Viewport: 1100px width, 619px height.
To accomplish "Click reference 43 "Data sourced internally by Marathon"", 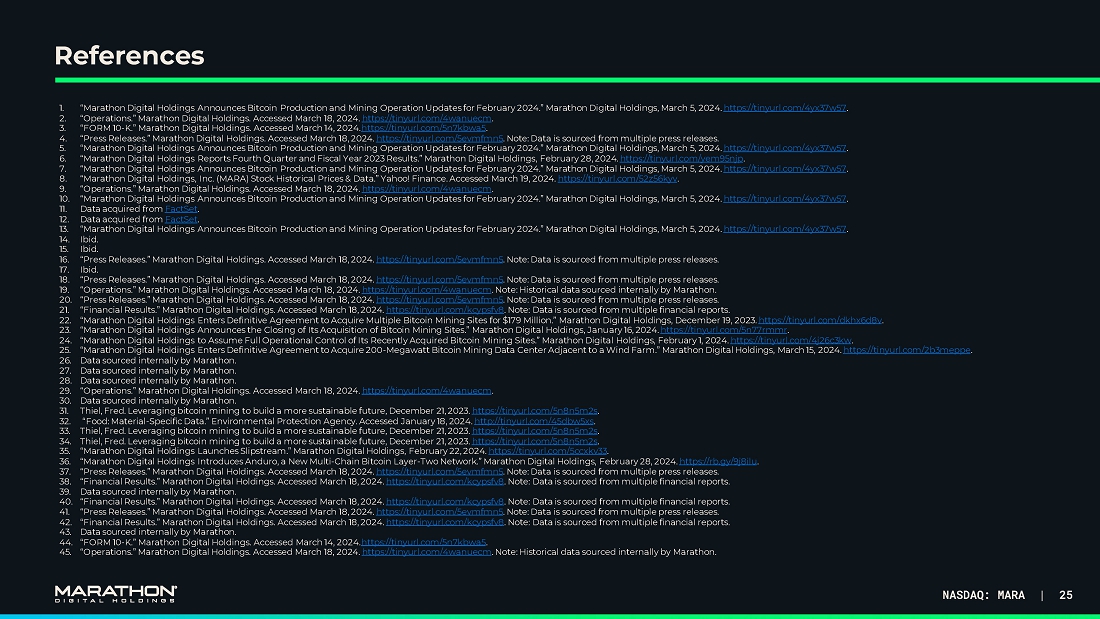I will (x=158, y=532).
